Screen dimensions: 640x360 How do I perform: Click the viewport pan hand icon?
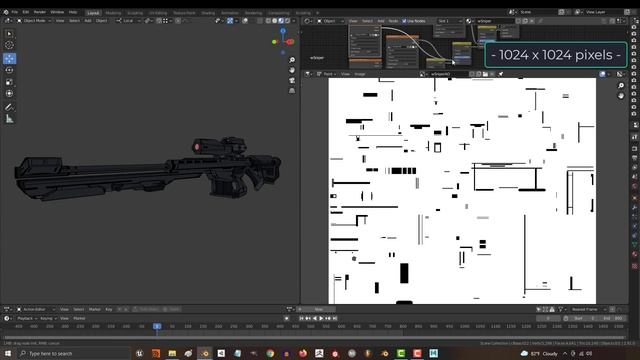pyautogui.click(x=292, y=70)
